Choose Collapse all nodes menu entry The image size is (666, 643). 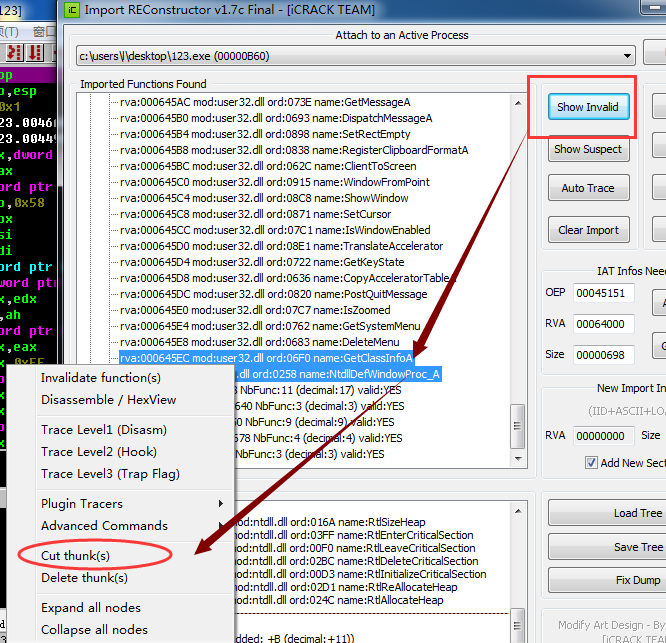(x=94, y=630)
